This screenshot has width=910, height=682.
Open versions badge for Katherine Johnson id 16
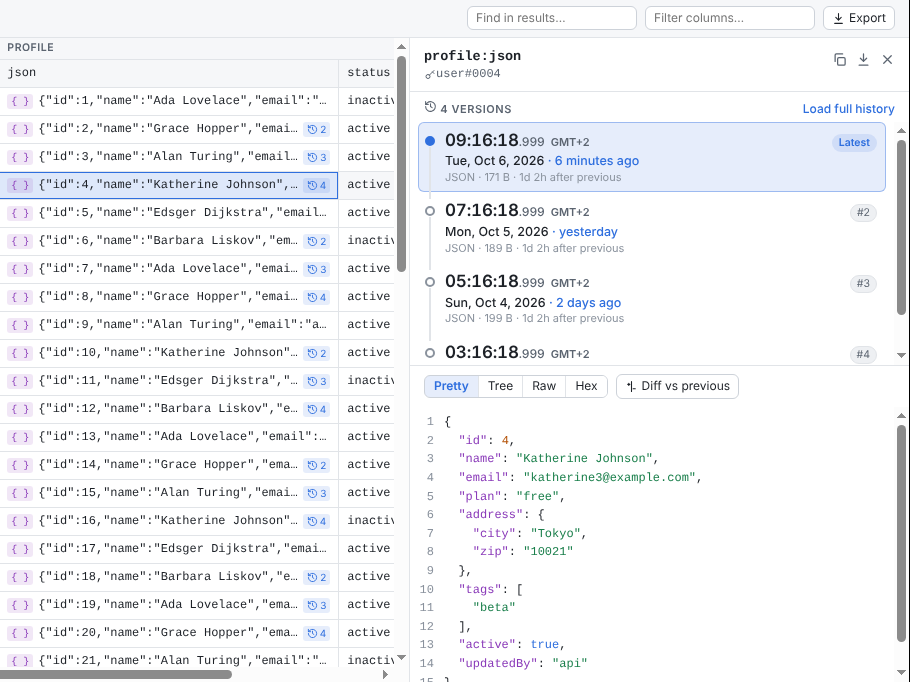coord(317,521)
